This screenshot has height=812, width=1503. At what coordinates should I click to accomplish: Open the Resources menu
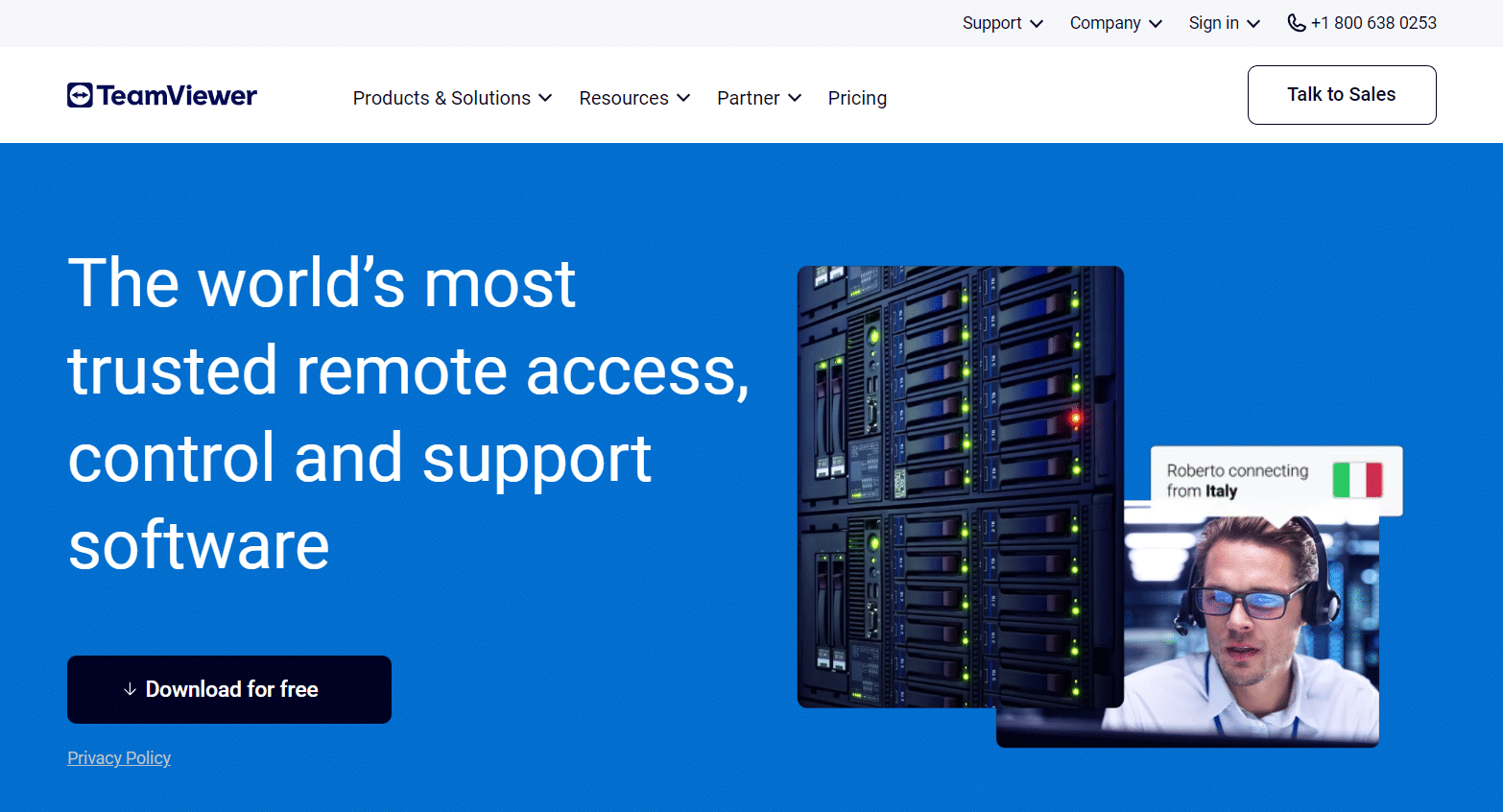[x=634, y=98]
